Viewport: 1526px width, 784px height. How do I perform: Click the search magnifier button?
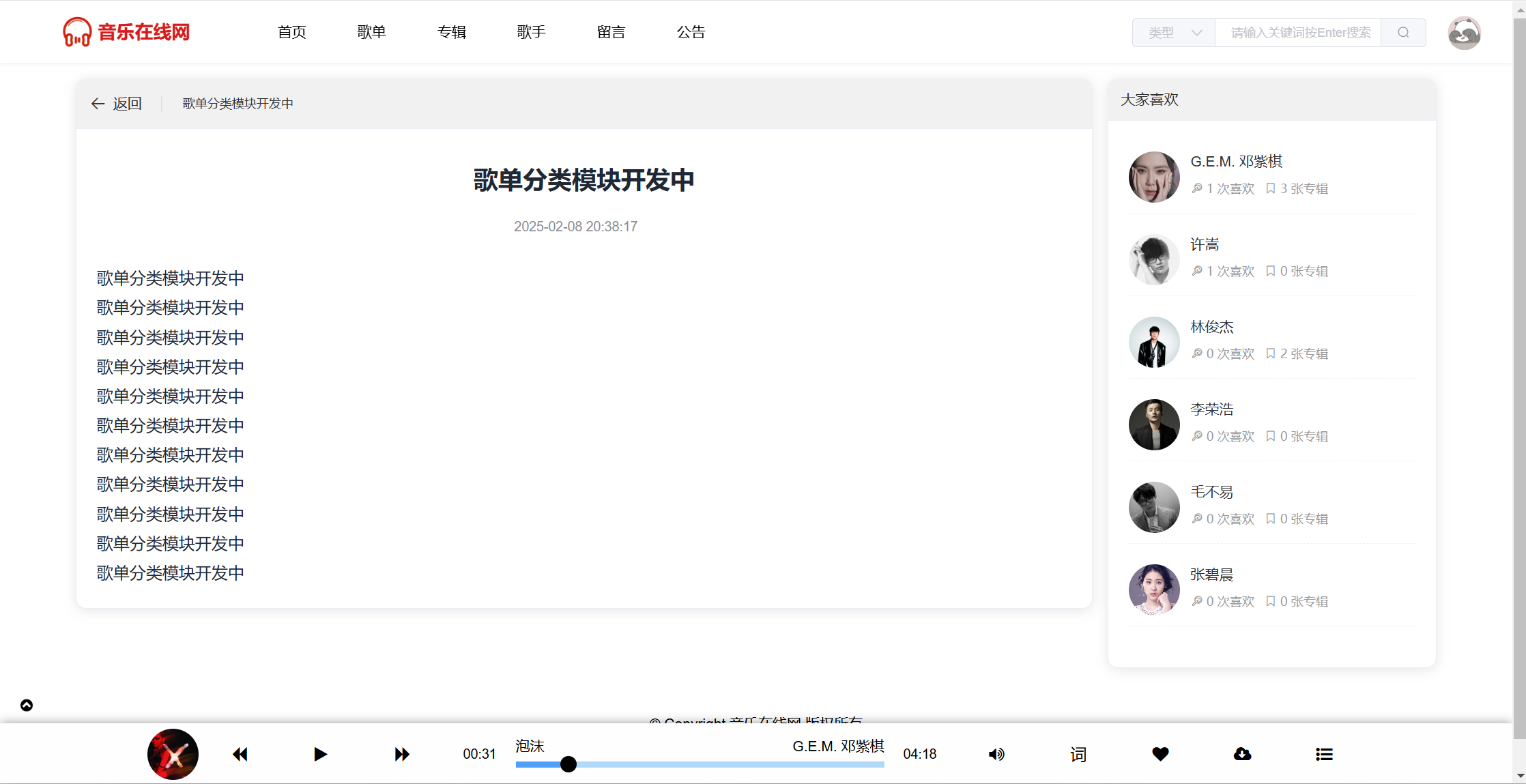(1403, 33)
